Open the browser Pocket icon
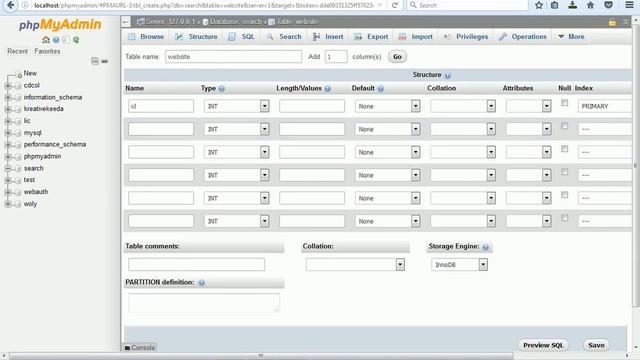 608,5
